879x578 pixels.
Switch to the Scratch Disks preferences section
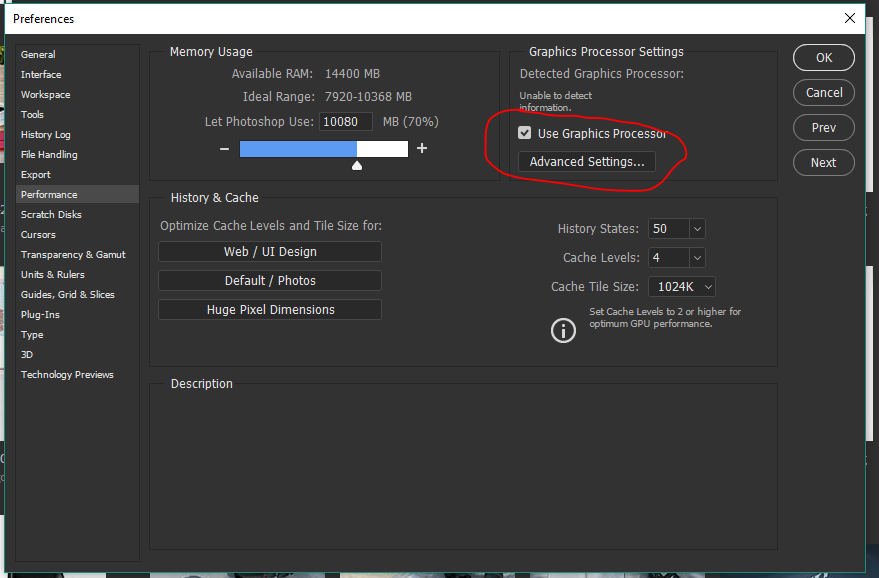point(53,214)
